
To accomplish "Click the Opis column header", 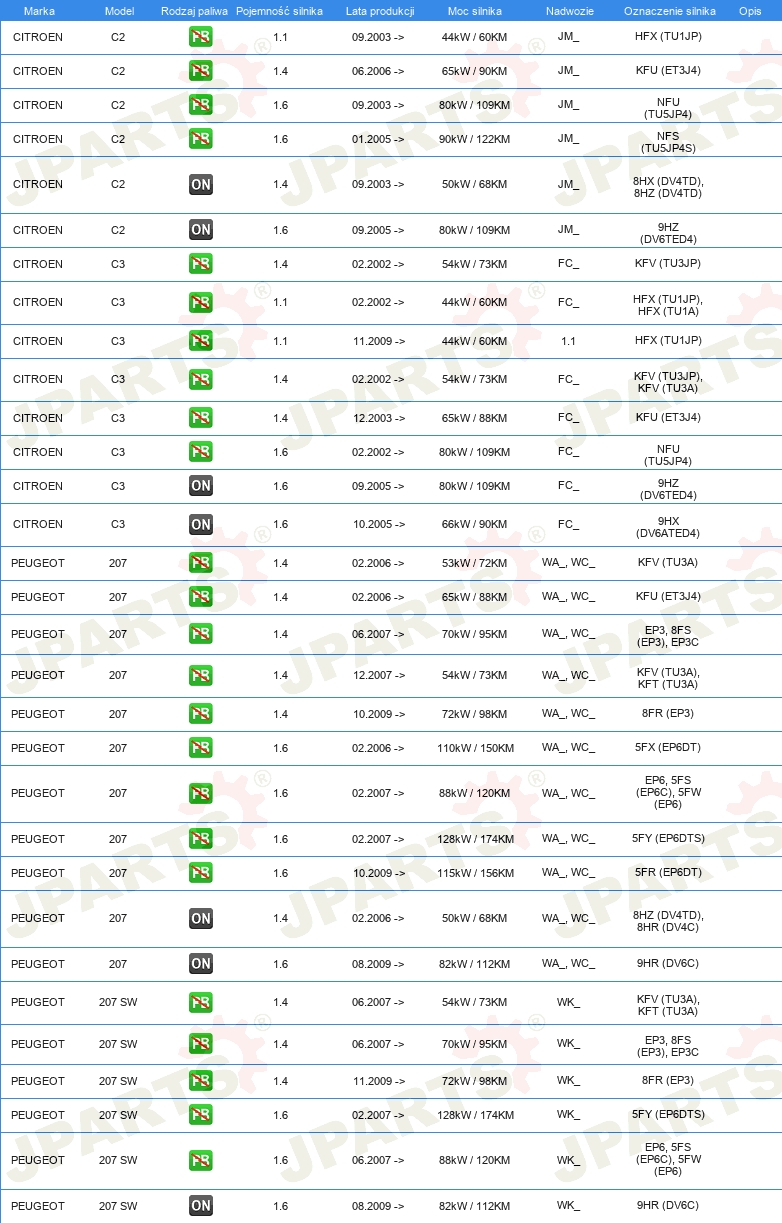I will [749, 11].
